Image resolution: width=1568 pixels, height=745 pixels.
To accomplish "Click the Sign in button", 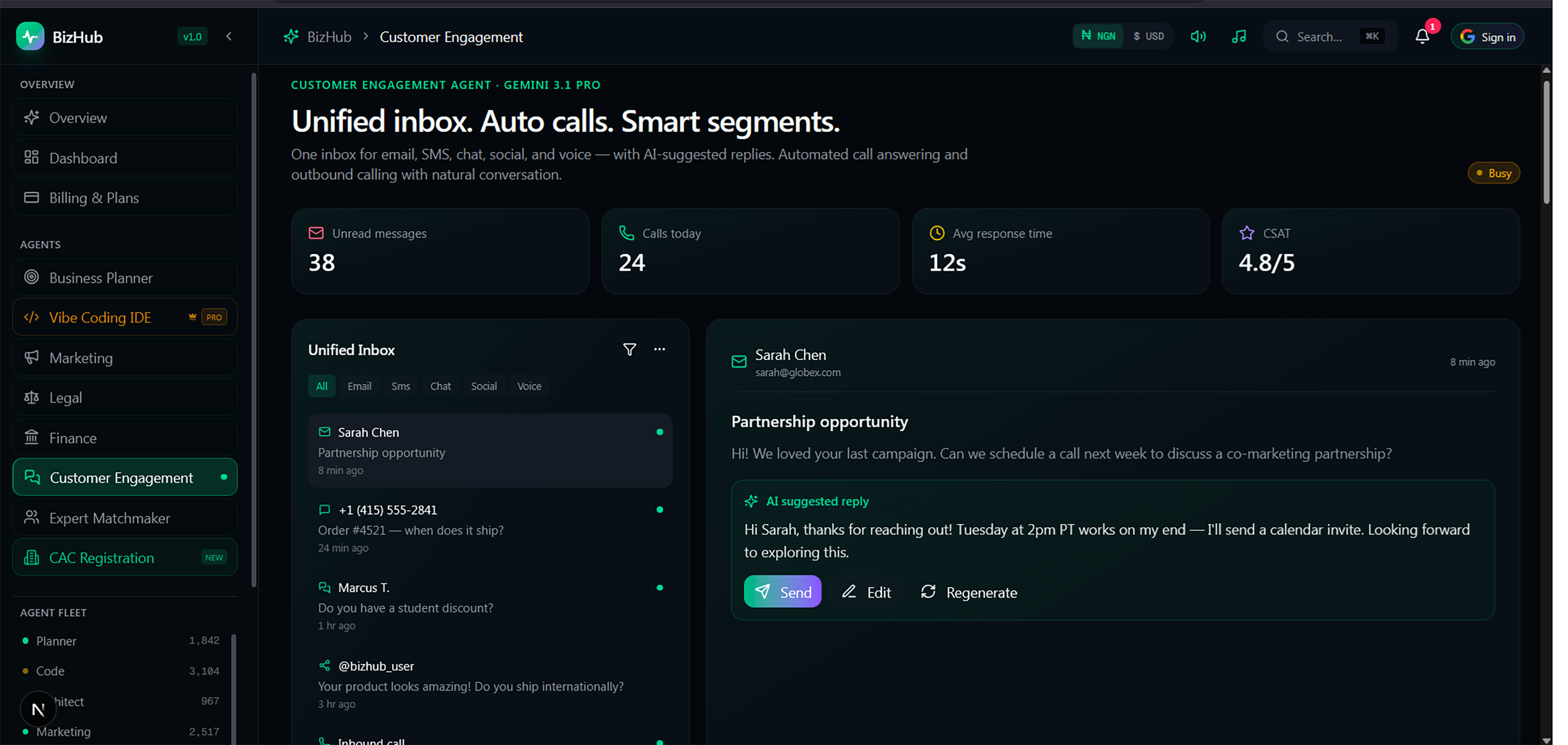I will [x=1487, y=37].
